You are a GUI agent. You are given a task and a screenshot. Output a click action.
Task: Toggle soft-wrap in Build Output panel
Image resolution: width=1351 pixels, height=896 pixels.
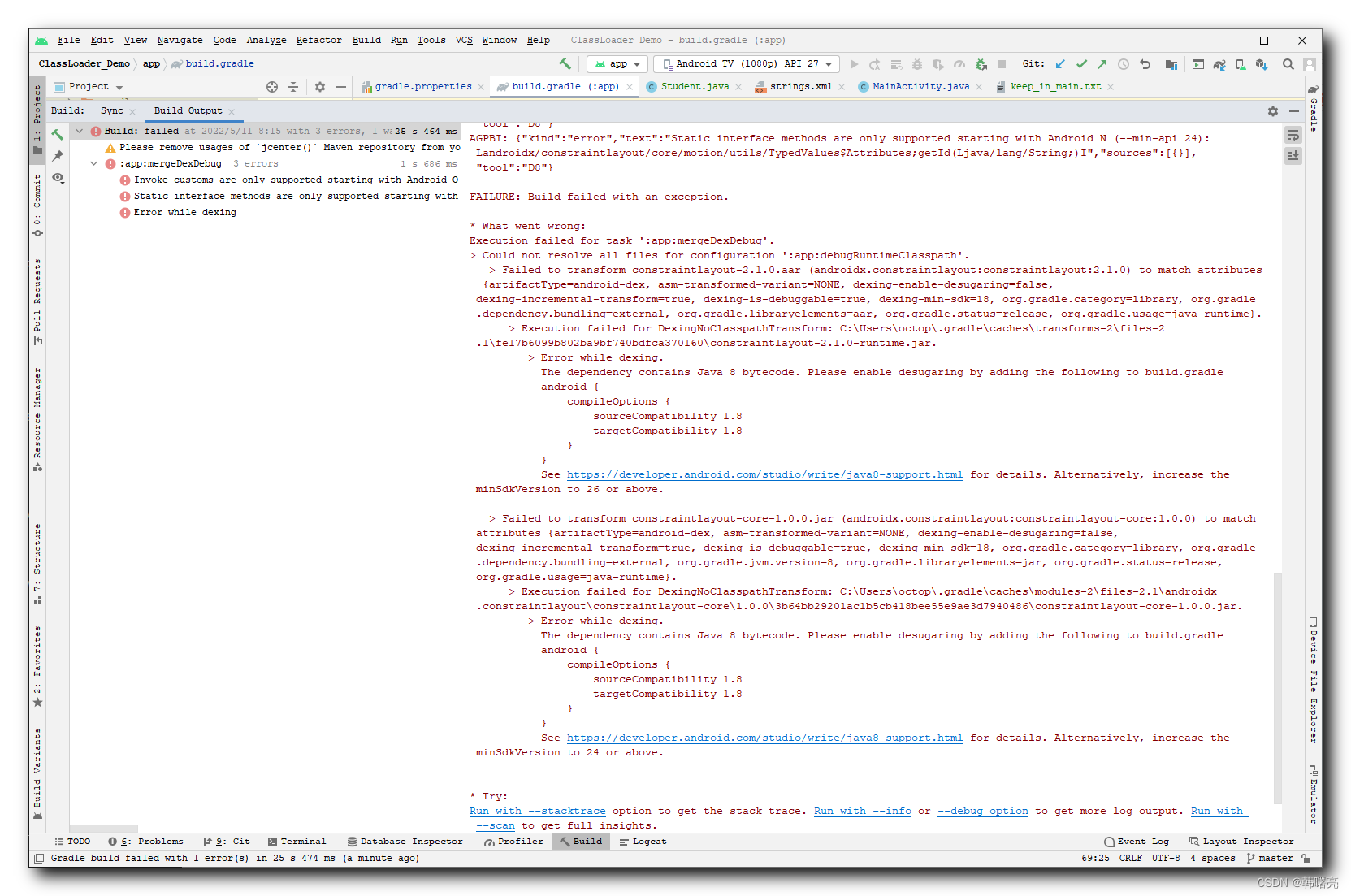point(1293,135)
